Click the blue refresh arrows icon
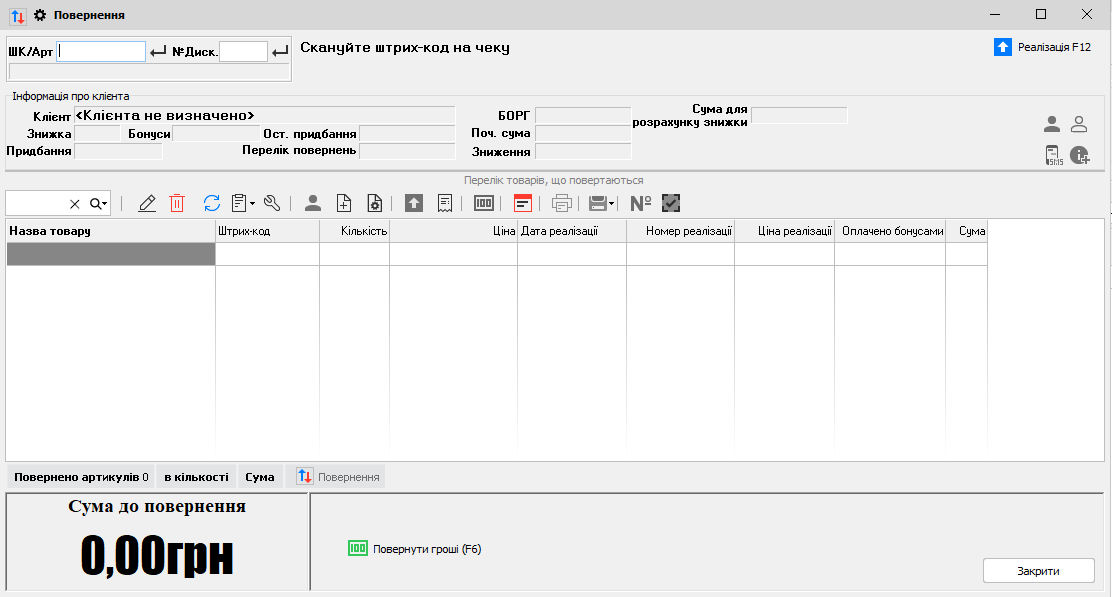 211,203
